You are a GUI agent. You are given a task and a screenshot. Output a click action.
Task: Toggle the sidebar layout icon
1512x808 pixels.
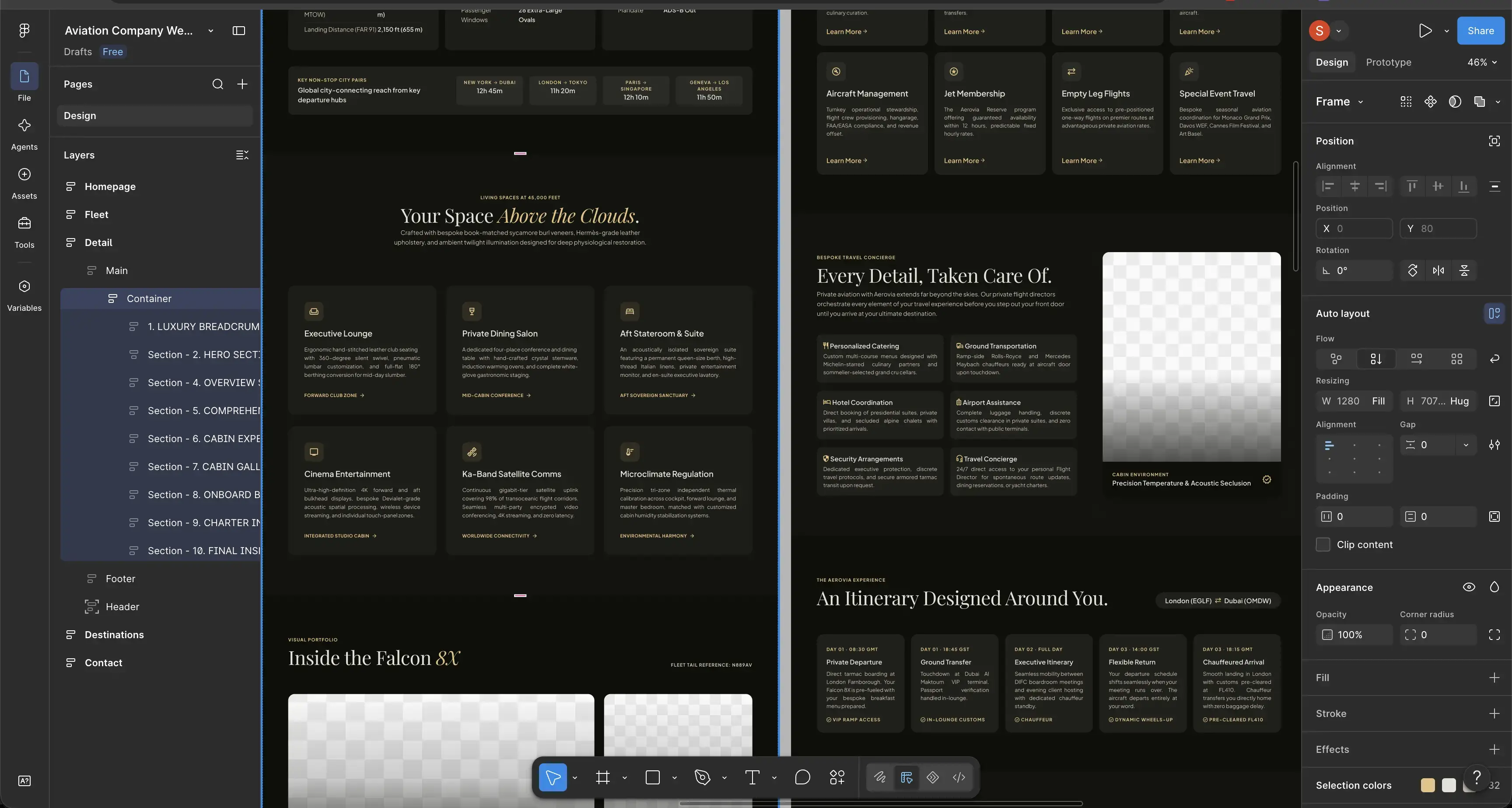239,31
